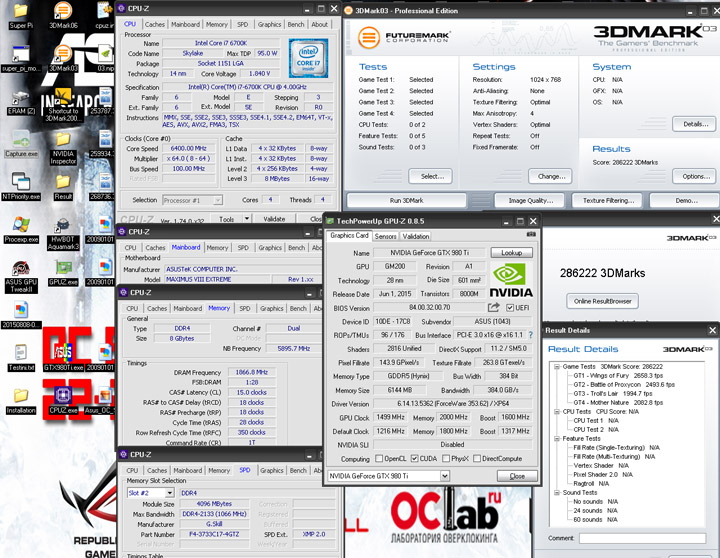Launch CPUZ.exe desktop icon
Screen dimensions: 720x558
(x=63, y=401)
